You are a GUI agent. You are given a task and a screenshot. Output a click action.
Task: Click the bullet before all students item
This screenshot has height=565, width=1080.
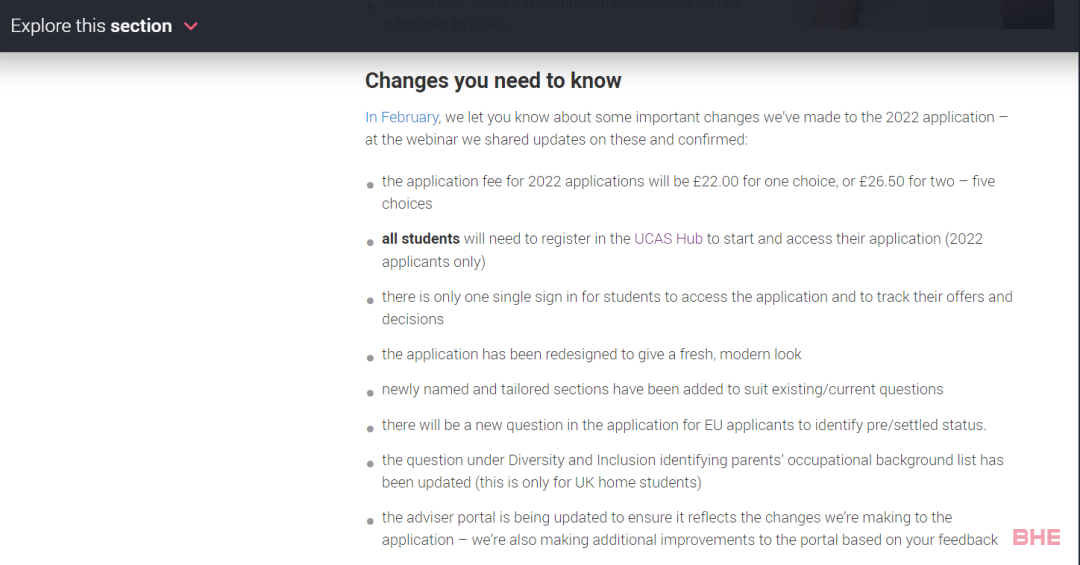pos(370,243)
